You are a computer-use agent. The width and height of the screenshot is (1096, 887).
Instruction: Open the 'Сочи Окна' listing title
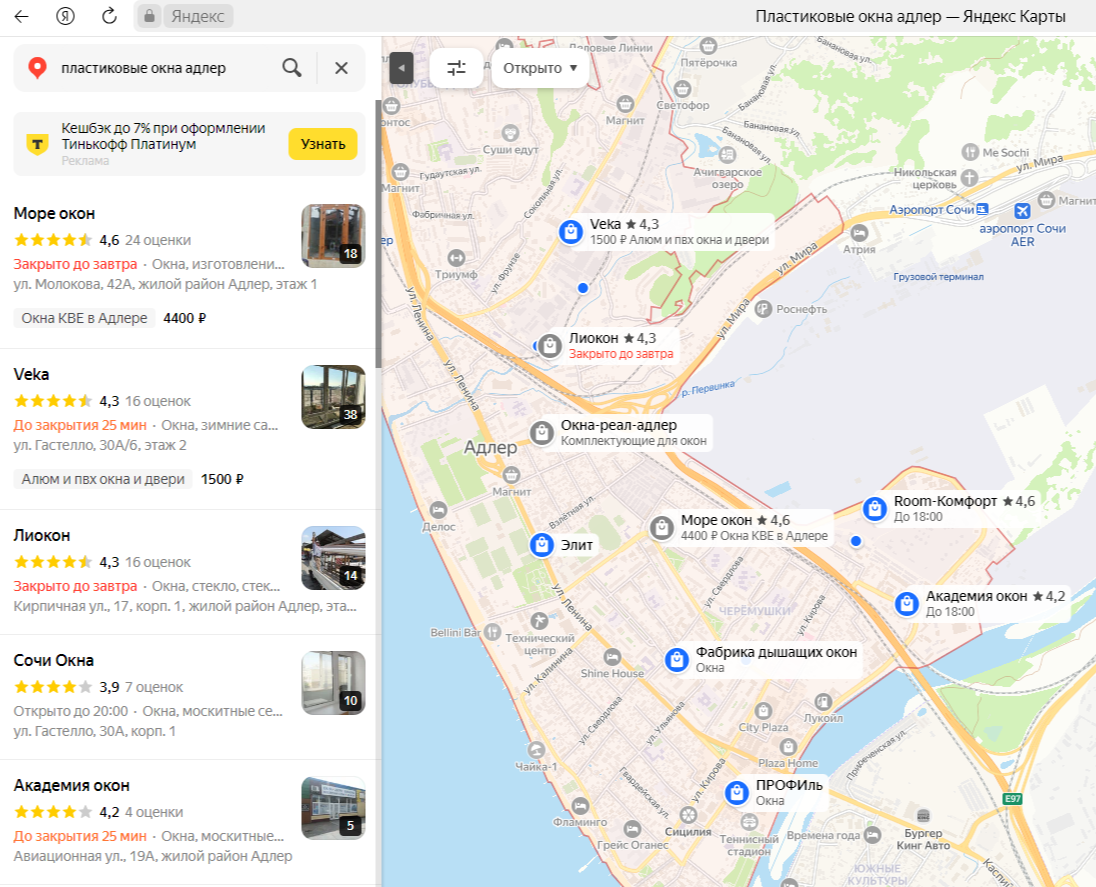pos(54,661)
